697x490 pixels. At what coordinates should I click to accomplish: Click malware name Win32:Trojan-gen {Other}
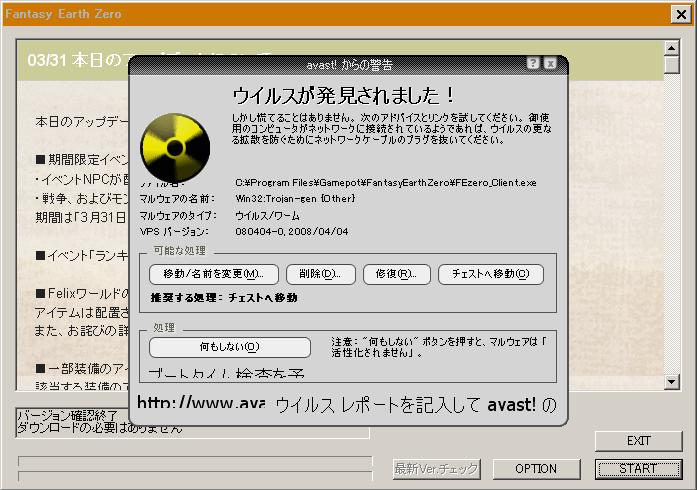(295, 199)
